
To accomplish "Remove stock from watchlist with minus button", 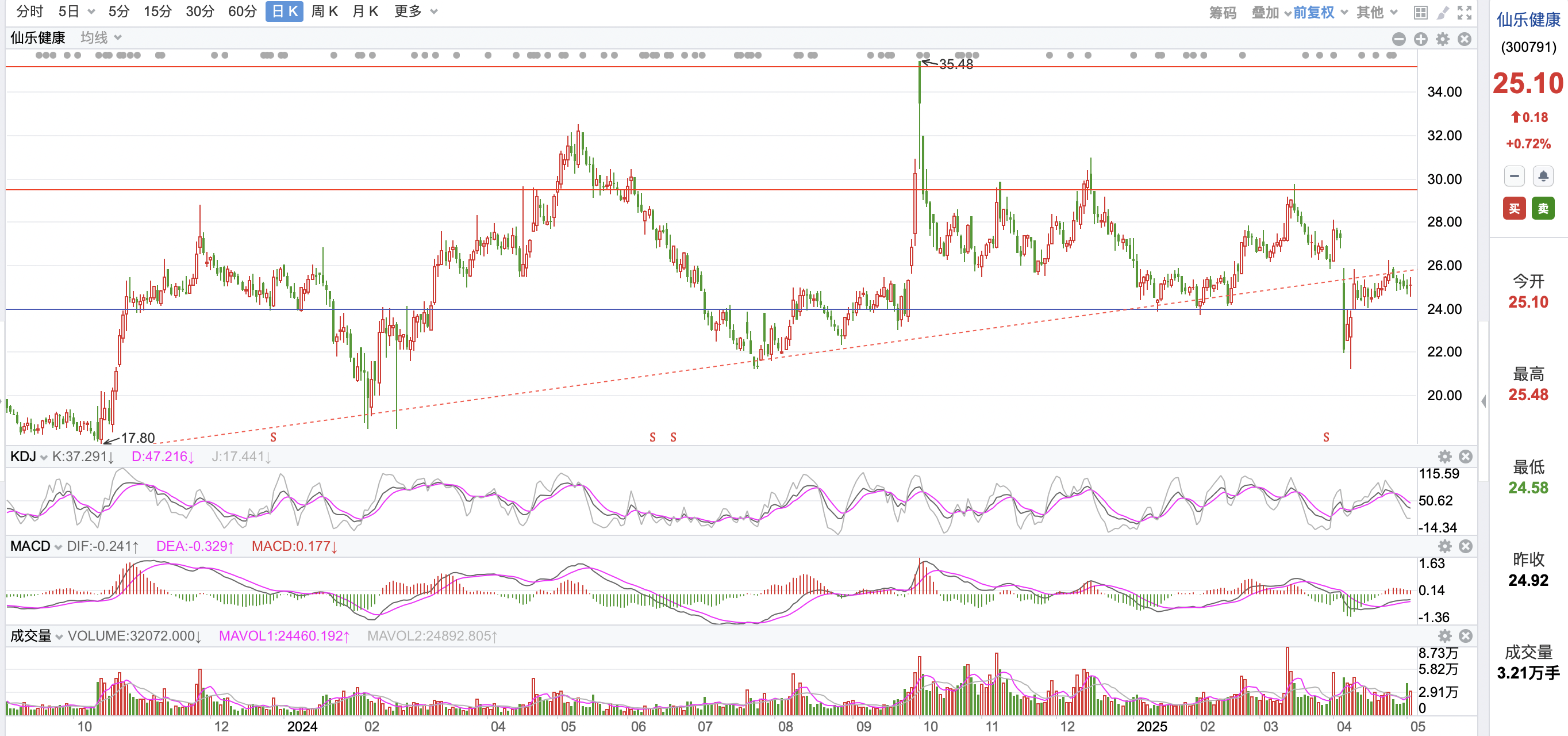I will 1515,177.
